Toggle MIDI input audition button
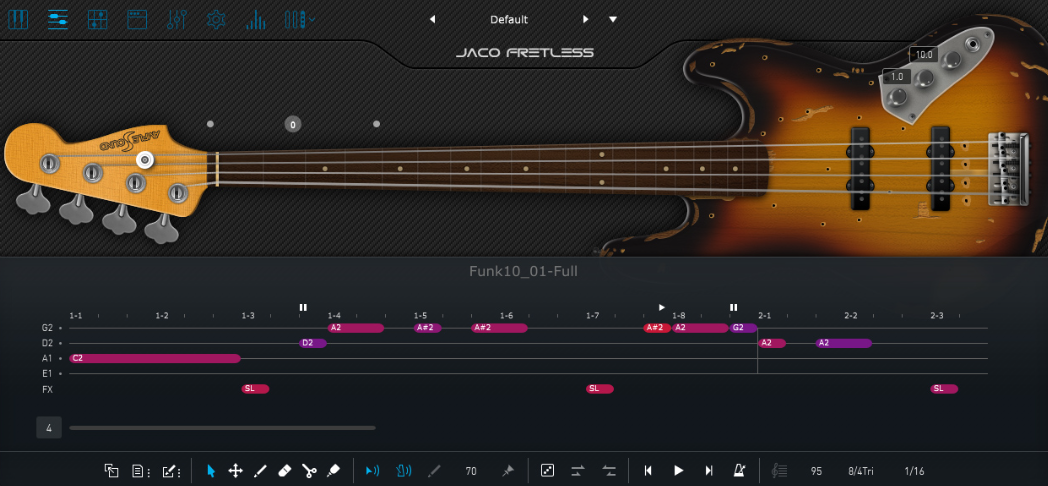Viewport: 1048px width, 486px height. [402, 471]
